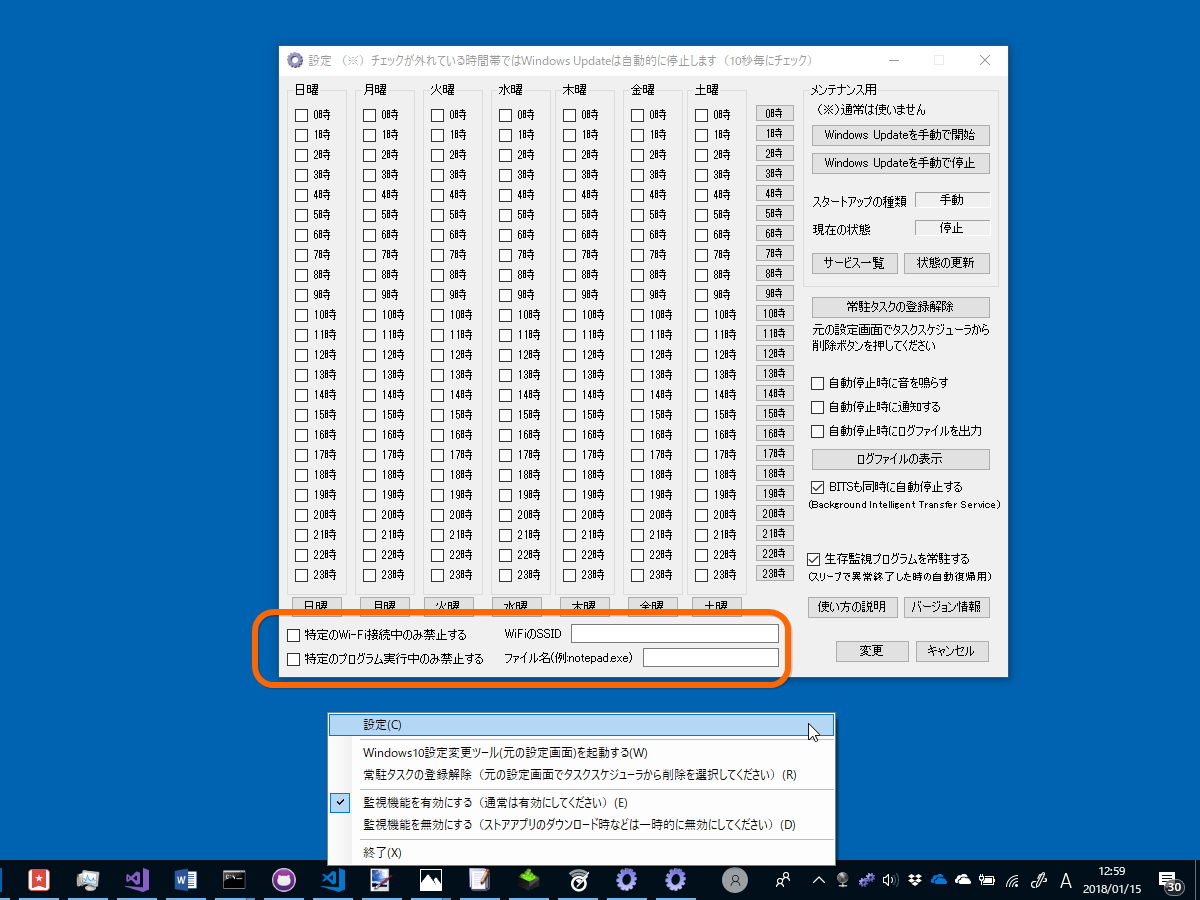The image size is (1200, 900).
Task: Open the Photos app in the taskbar
Action: [432, 882]
